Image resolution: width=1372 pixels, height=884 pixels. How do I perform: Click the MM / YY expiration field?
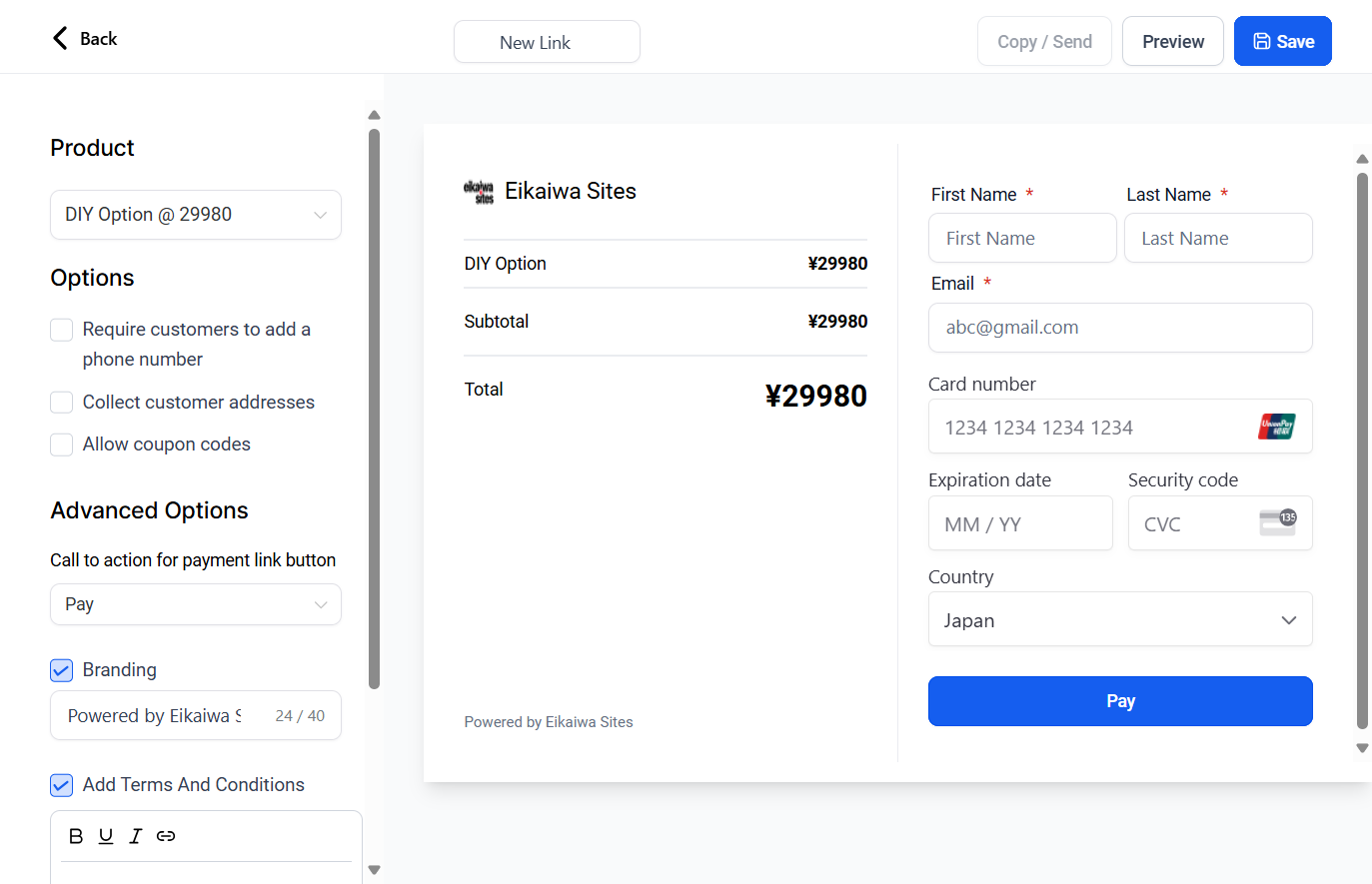point(1020,523)
